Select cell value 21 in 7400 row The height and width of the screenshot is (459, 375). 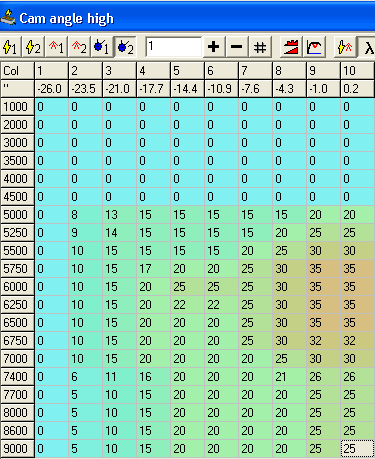pyautogui.click(x=290, y=377)
